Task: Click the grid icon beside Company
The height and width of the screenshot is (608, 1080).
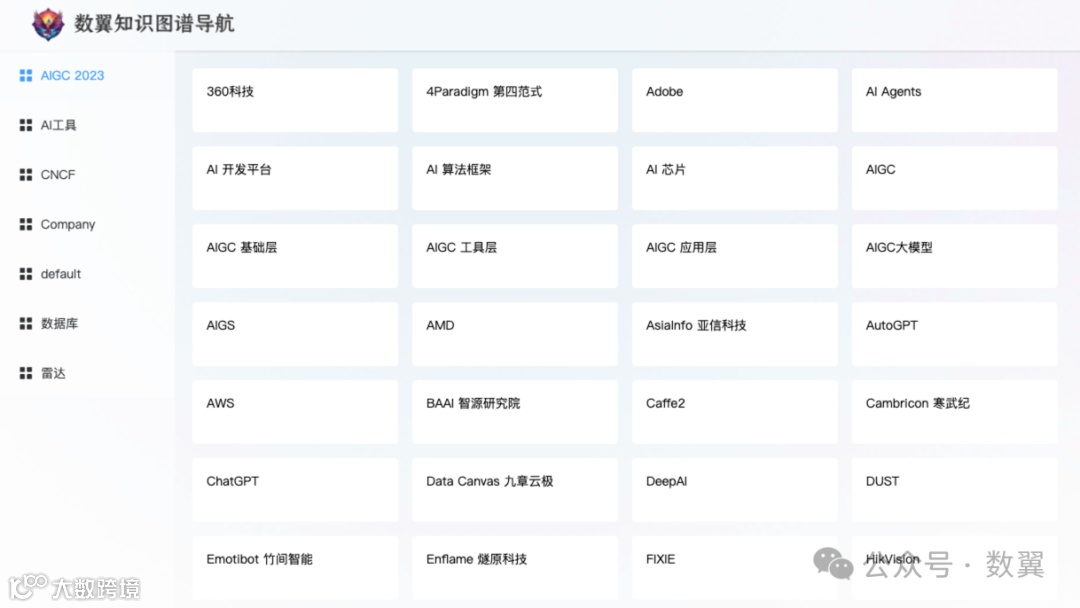Action: (25, 224)
